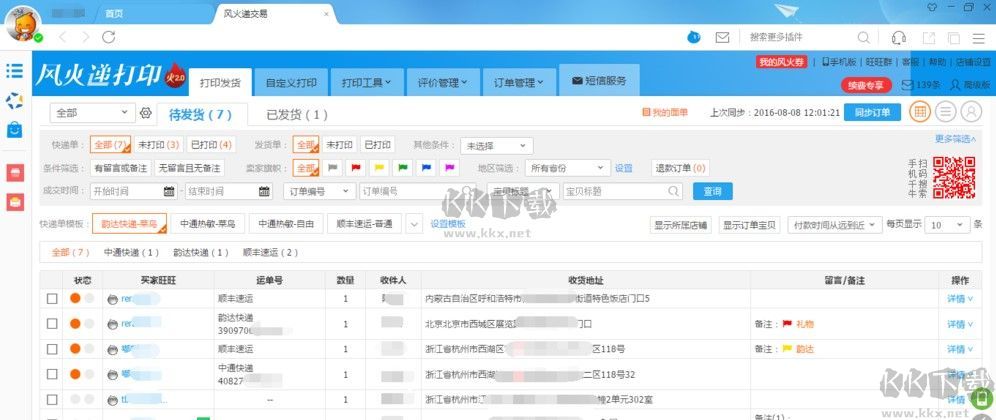Select 有留言或备注 condition filter
Viewport: 996px width, 420px height.
click(x=121, y=168)
